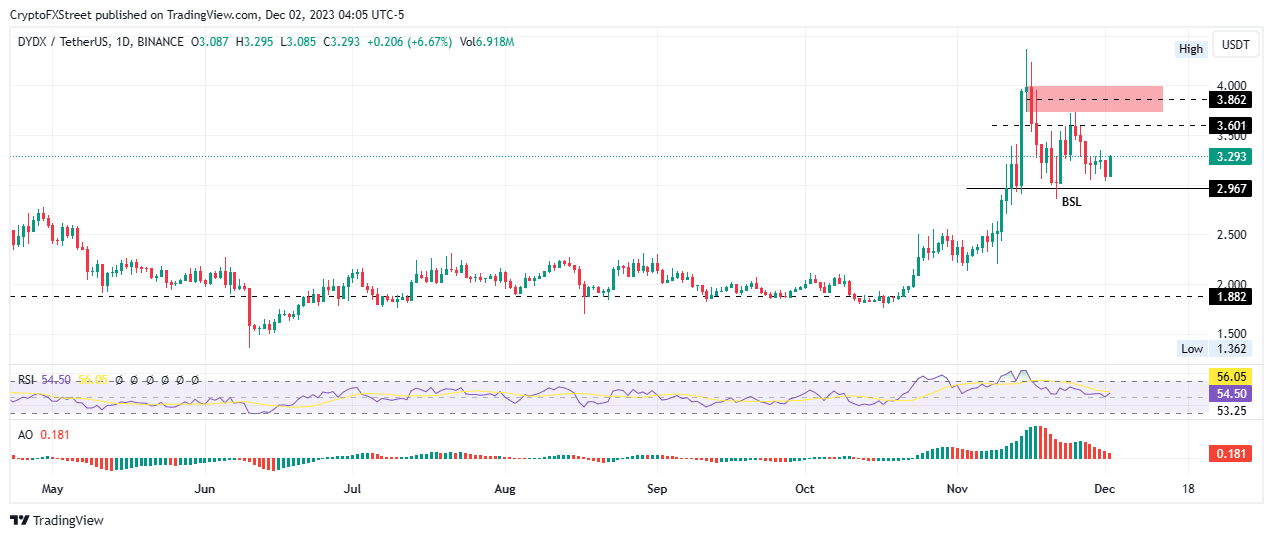
Task: Click the 3.862 price level label
Action: [x=1229, y=100]
